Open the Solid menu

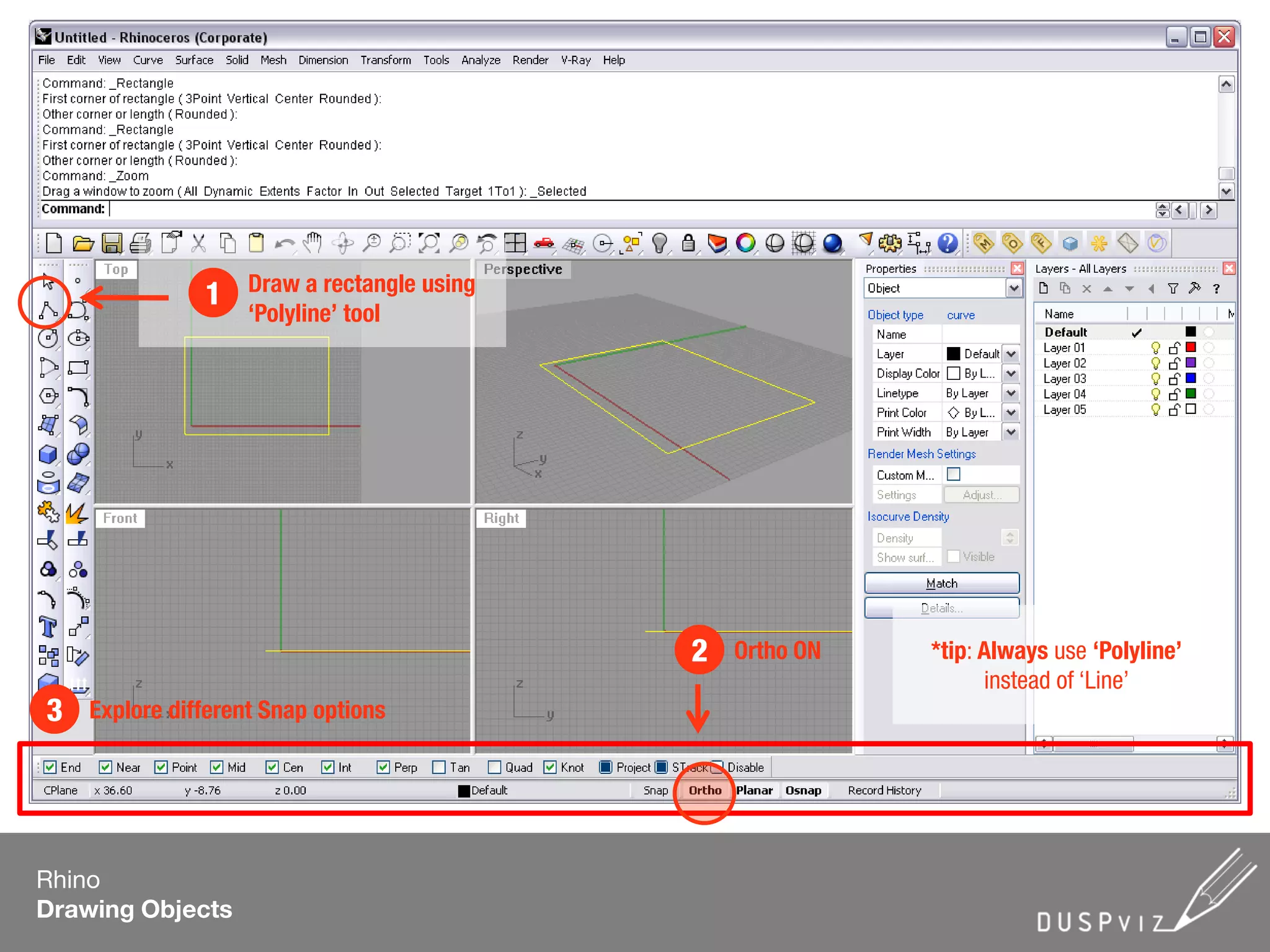(x=237, y=60)
